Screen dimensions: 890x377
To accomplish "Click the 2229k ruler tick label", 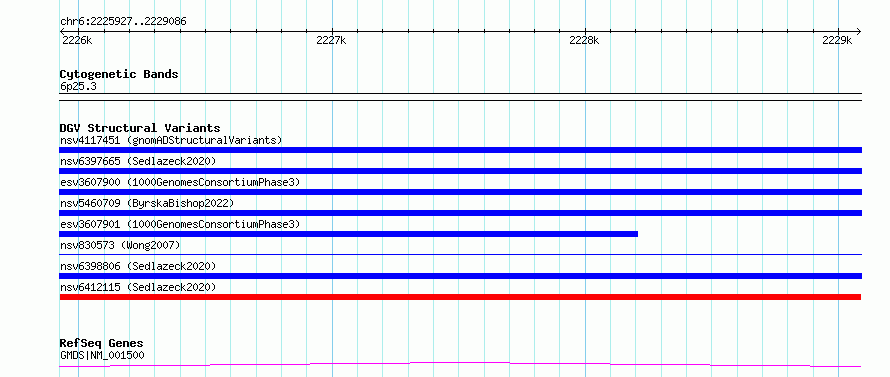I will (x=837, y=40).
